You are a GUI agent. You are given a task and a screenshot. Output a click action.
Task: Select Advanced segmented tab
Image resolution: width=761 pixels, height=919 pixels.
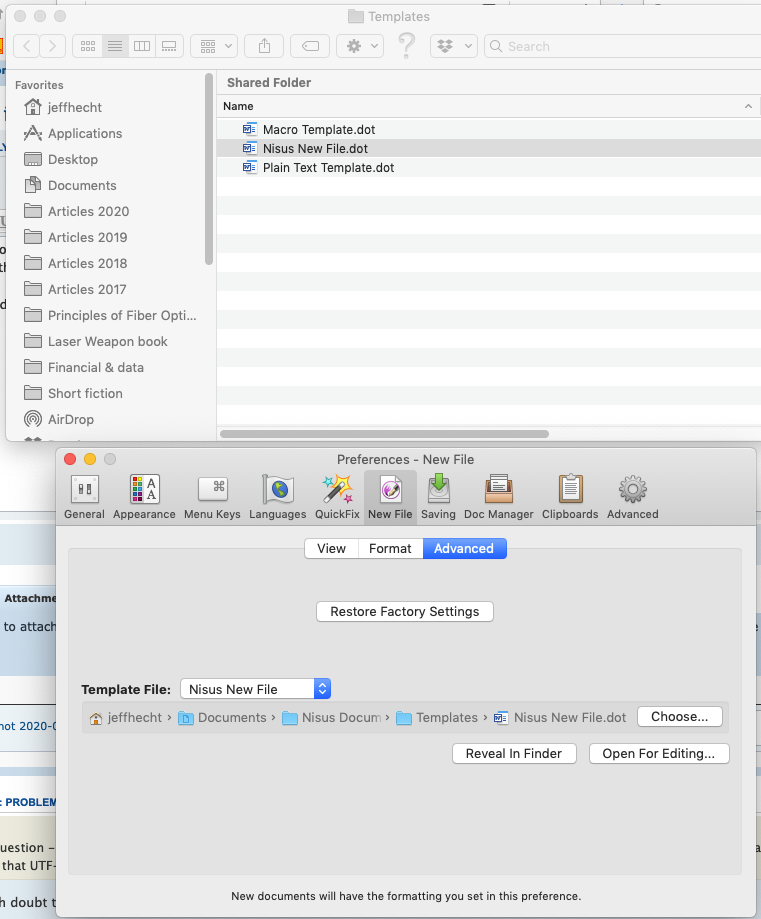(464, 549)
